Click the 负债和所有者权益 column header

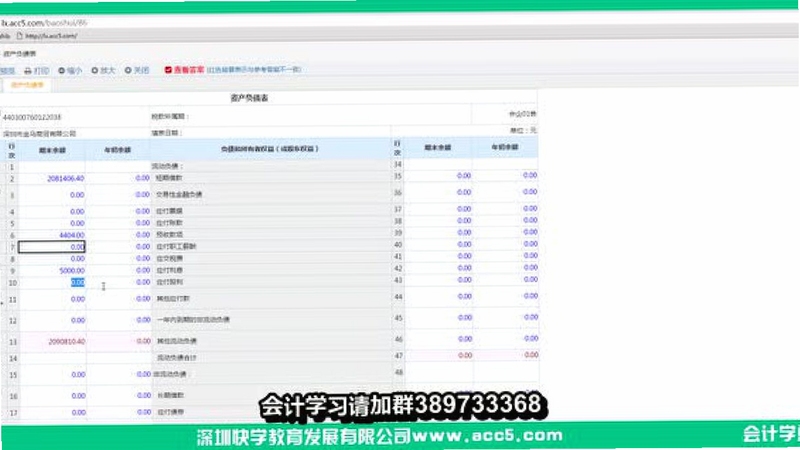point(270,149)
